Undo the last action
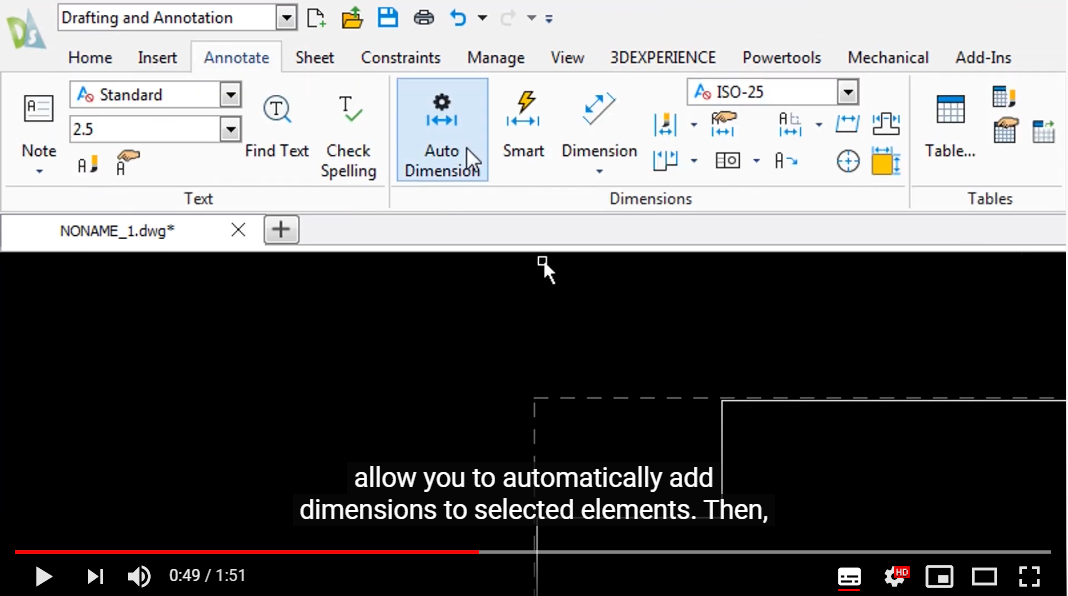 (458, 18)
